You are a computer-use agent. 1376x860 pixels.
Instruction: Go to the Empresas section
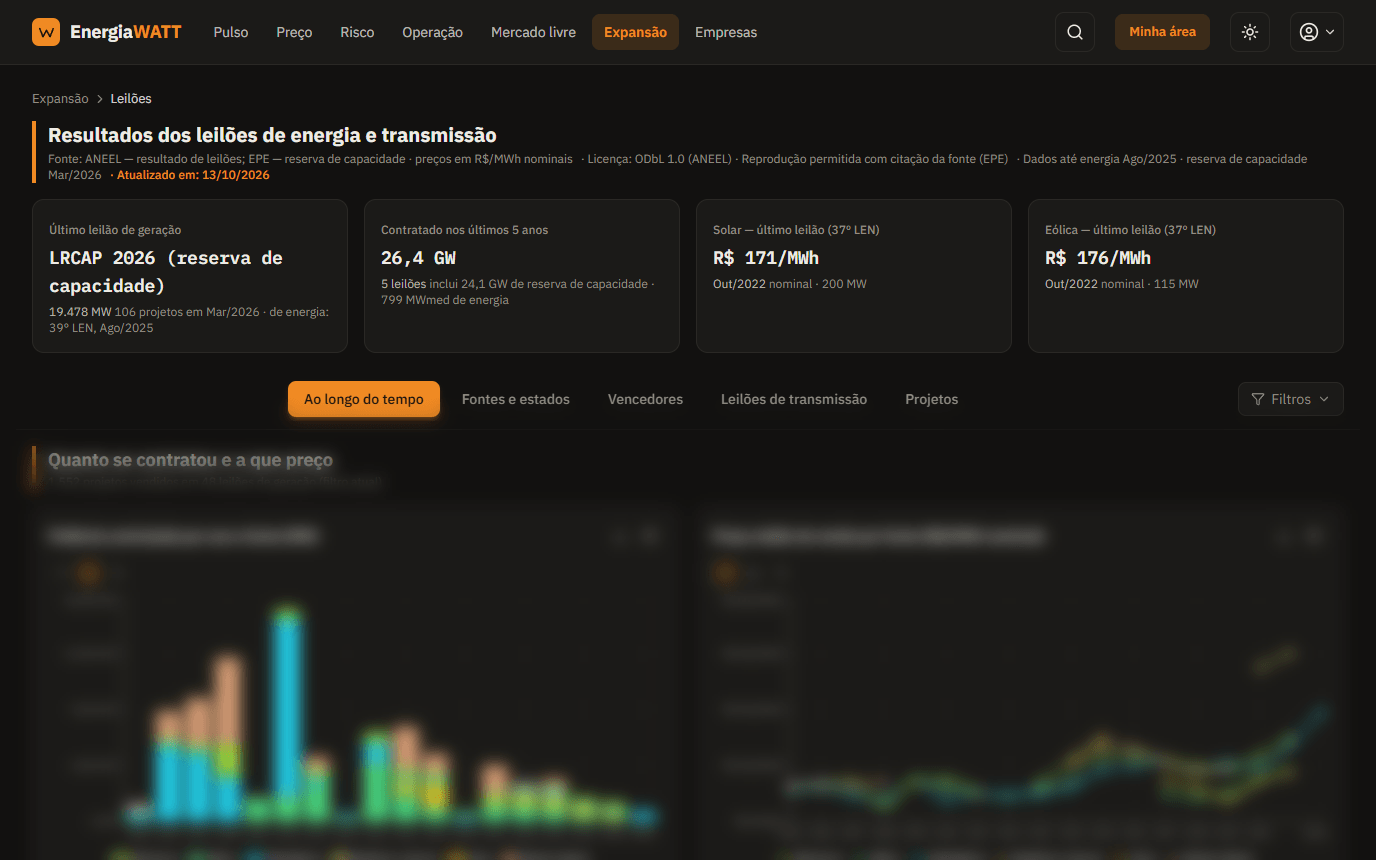click(726, 32)
